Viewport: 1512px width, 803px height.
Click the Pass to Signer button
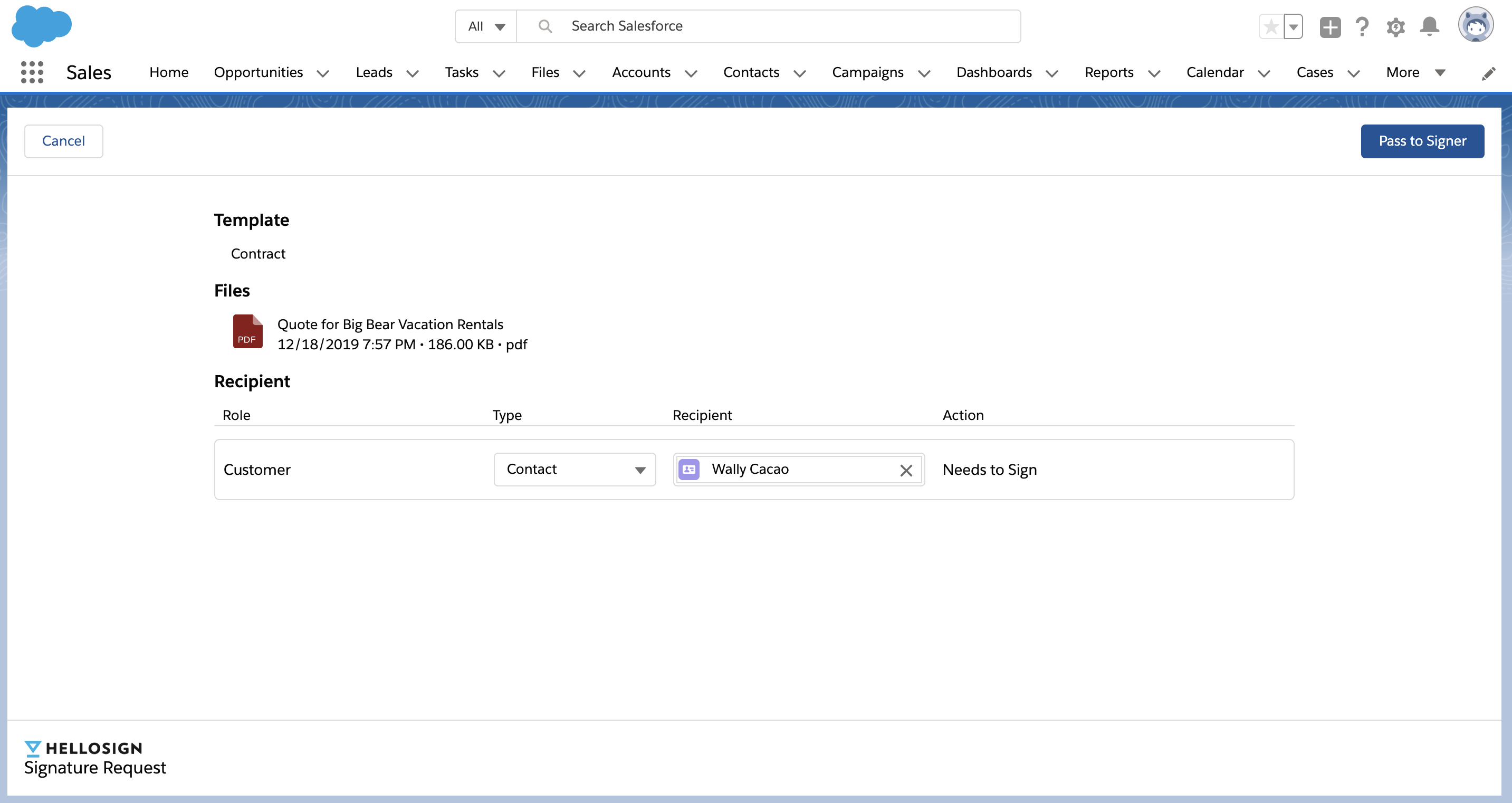[1422, 141]
